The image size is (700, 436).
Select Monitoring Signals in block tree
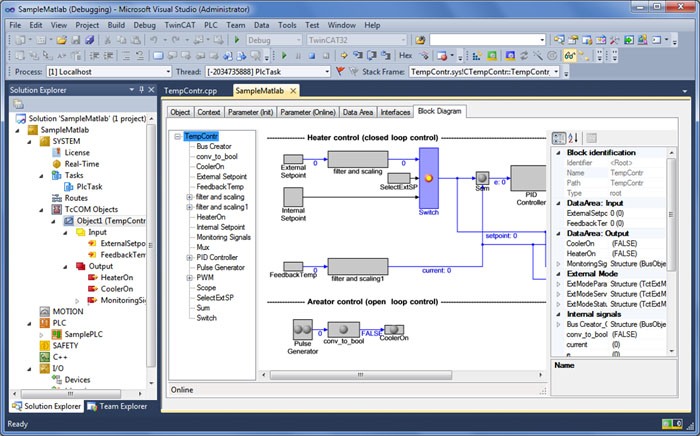(x=224, y=237)
